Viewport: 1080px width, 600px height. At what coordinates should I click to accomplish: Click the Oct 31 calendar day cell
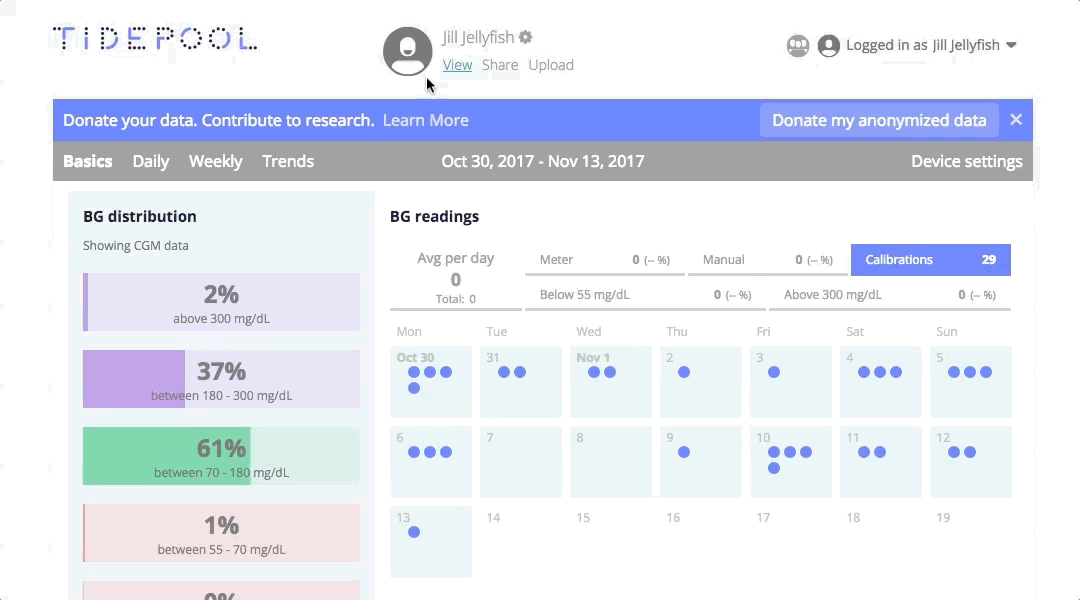(521, 382)
